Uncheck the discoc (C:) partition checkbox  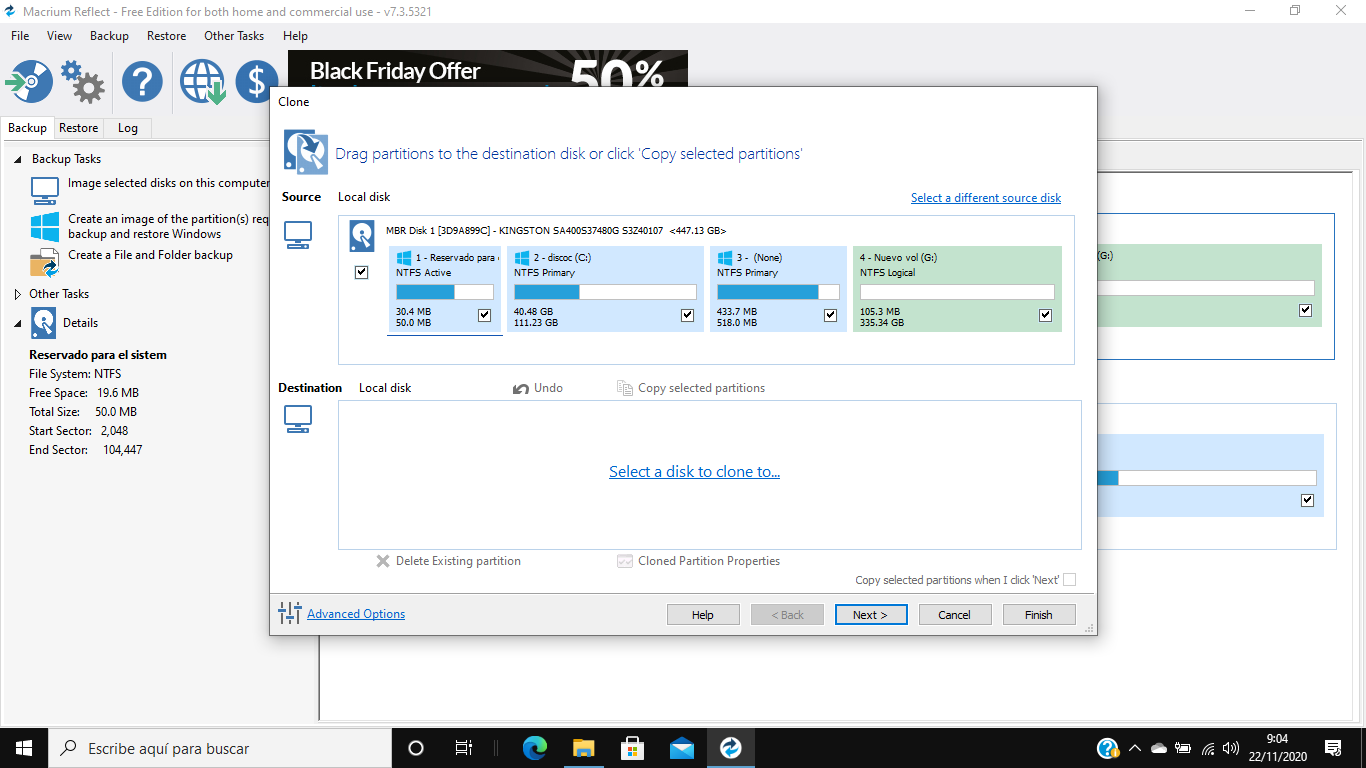(687, 315)
